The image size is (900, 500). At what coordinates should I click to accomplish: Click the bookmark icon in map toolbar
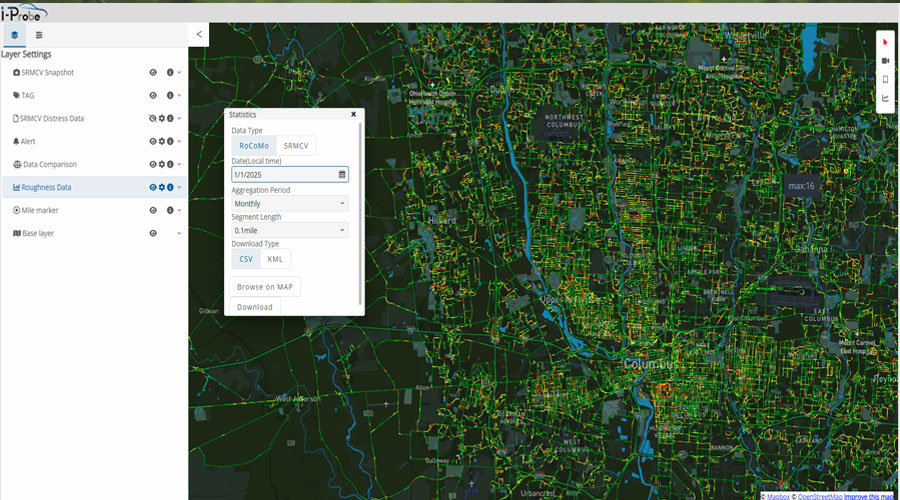(x=885, y=80)
